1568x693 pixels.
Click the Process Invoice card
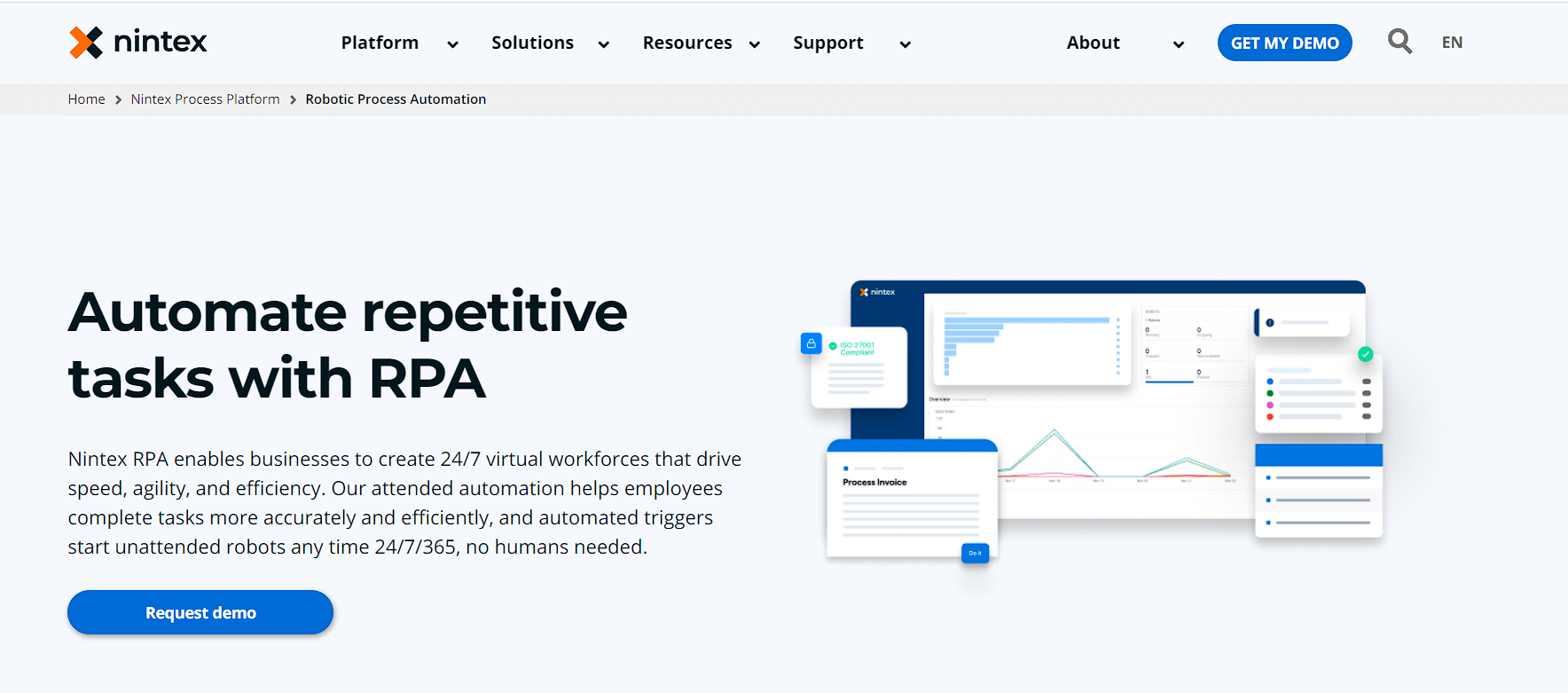coord(912,499)
